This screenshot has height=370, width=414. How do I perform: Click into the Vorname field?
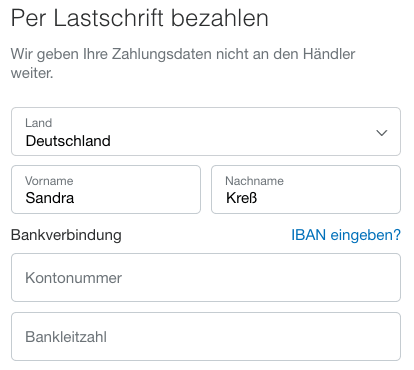click(x=106, y=189)
